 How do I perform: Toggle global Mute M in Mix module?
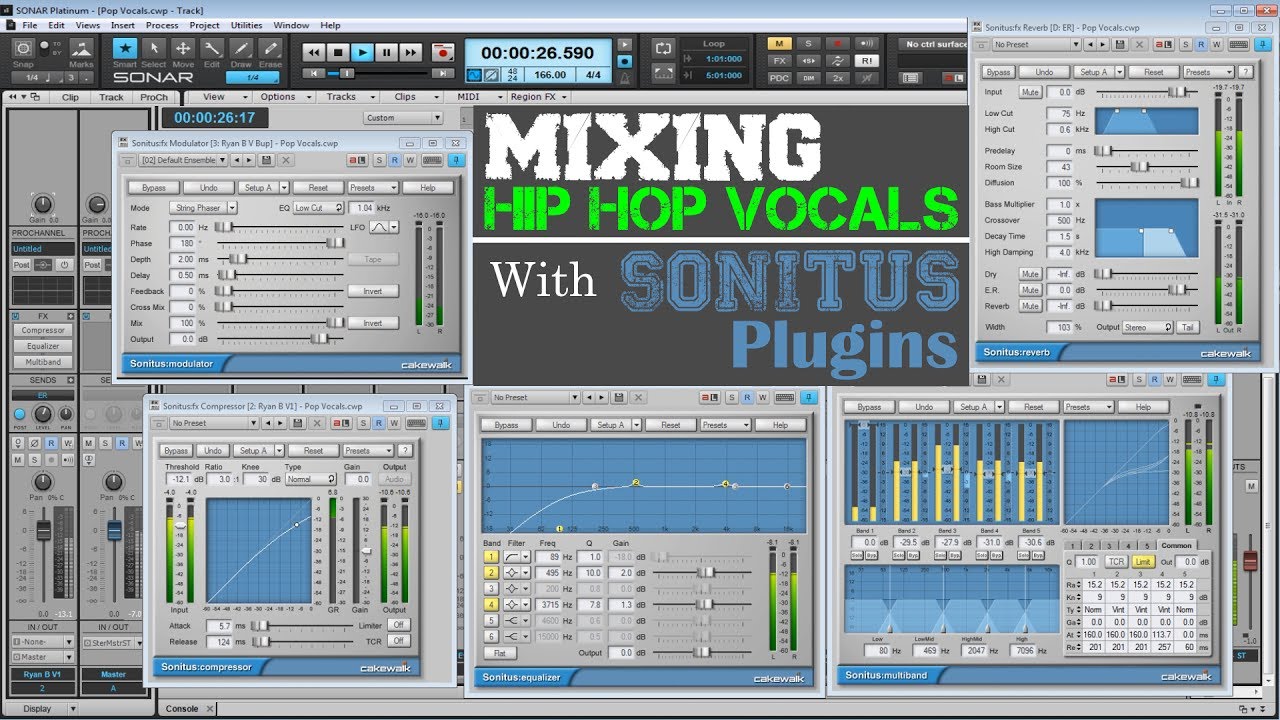pos(779,43)
